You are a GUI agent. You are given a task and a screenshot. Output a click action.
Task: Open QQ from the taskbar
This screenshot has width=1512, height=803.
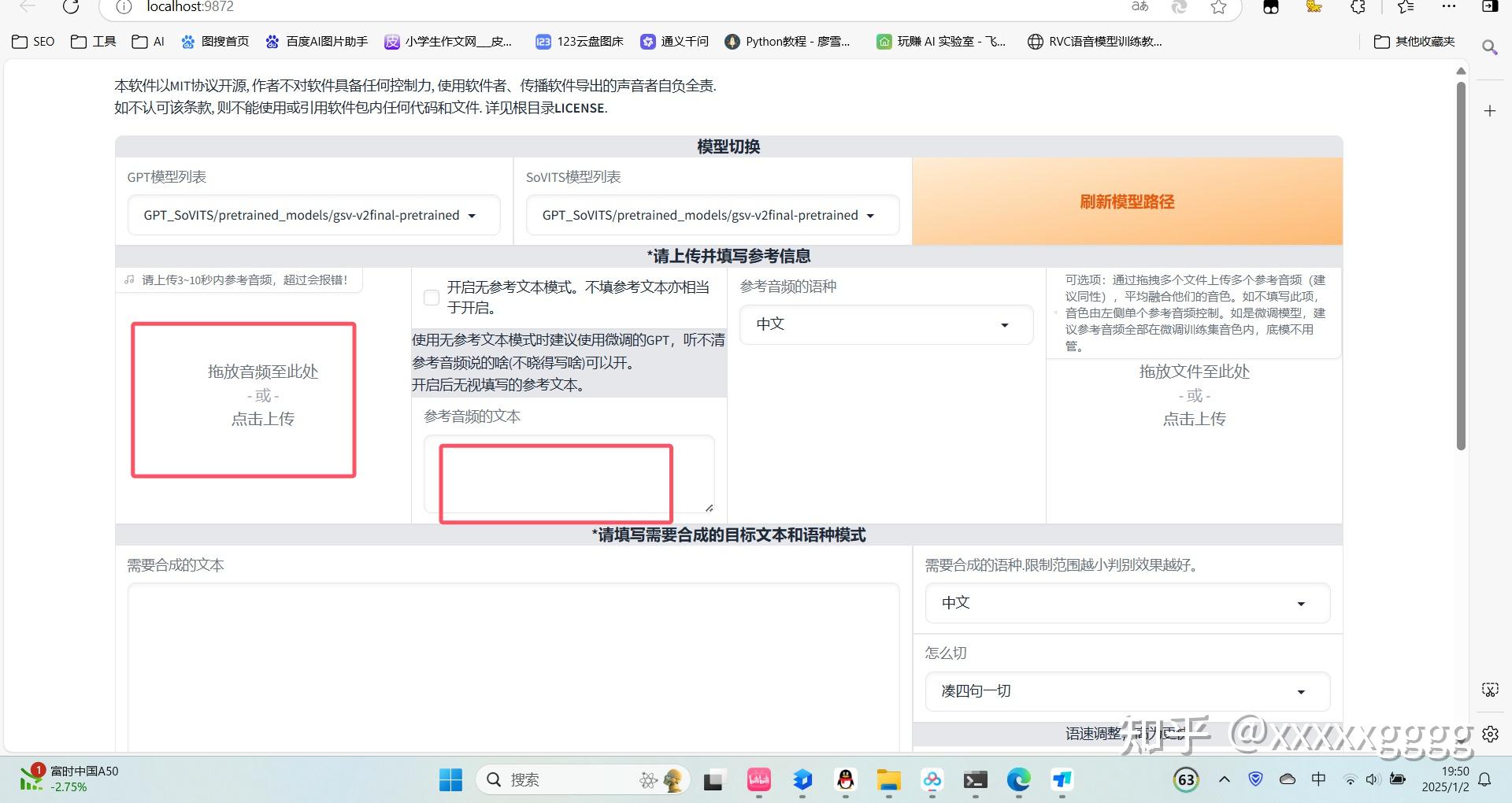point(846,780)
